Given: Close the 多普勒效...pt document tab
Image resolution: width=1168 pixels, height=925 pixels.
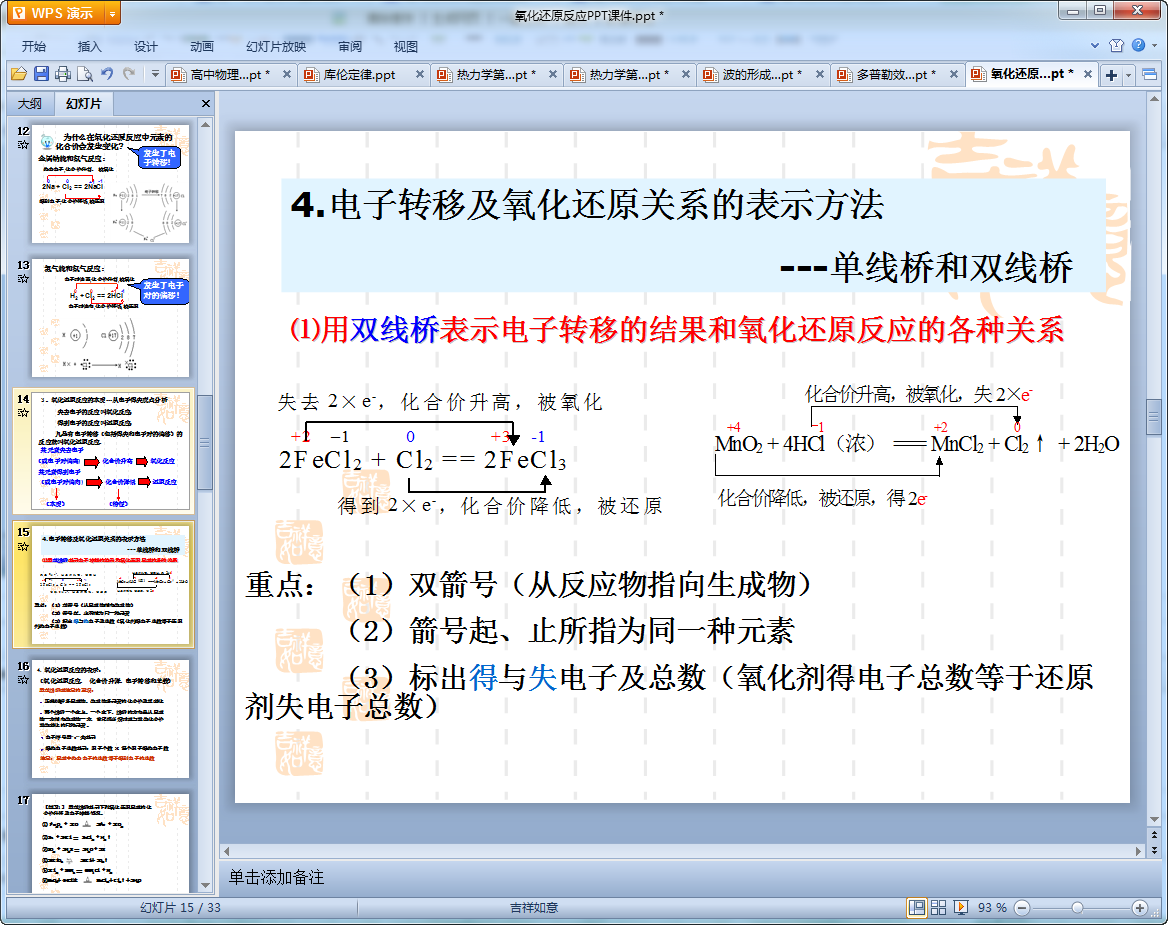Looking at the screenshot, I should pos(953,74).
